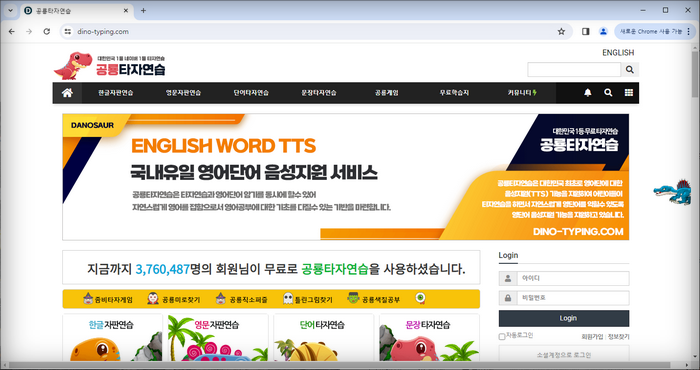Open the 영문자판연습 menu

(183, 93)
